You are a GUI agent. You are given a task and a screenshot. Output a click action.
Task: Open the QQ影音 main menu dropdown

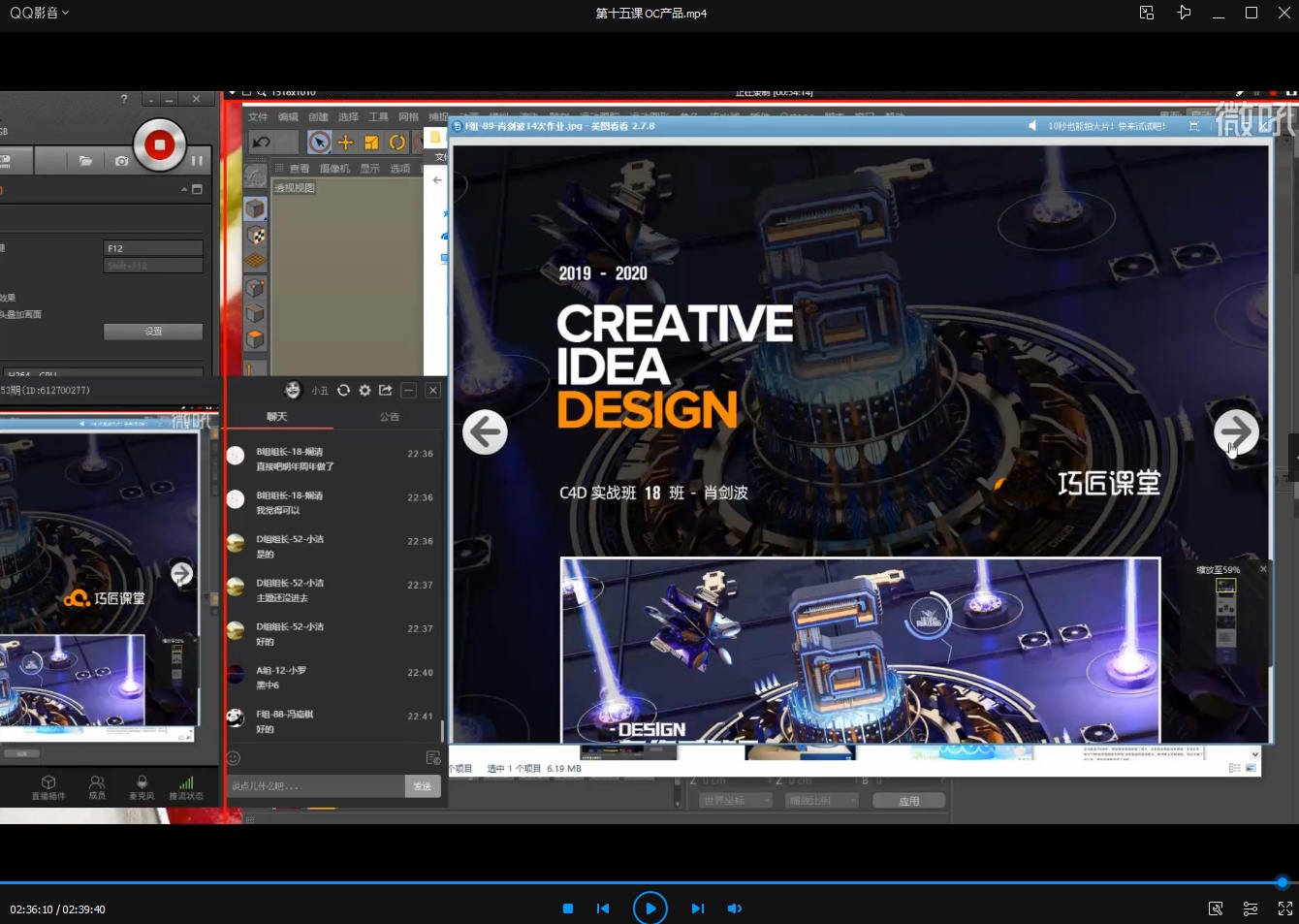(40, 13)
